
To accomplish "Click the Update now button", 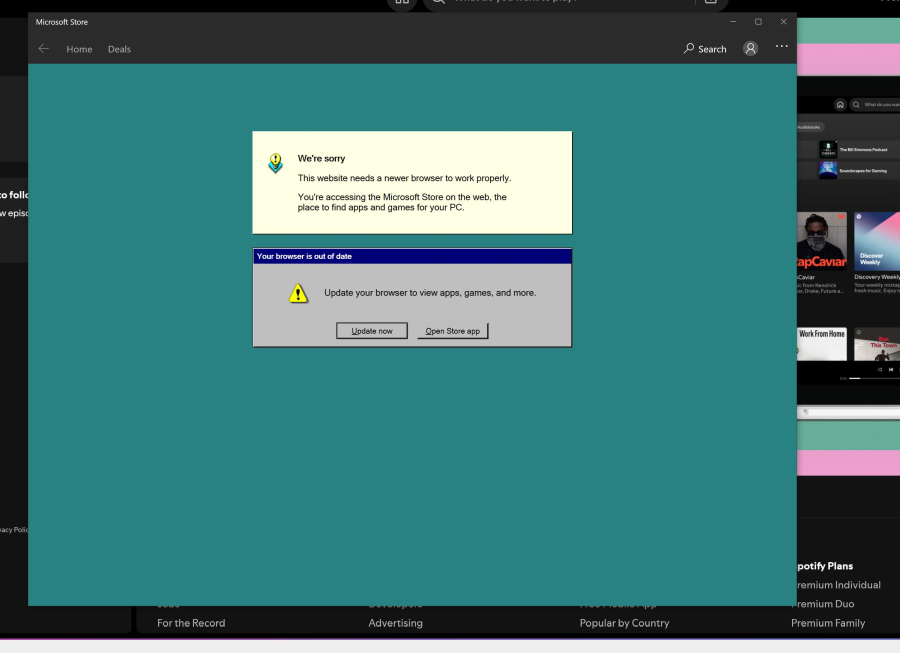I will pos(372,331).
